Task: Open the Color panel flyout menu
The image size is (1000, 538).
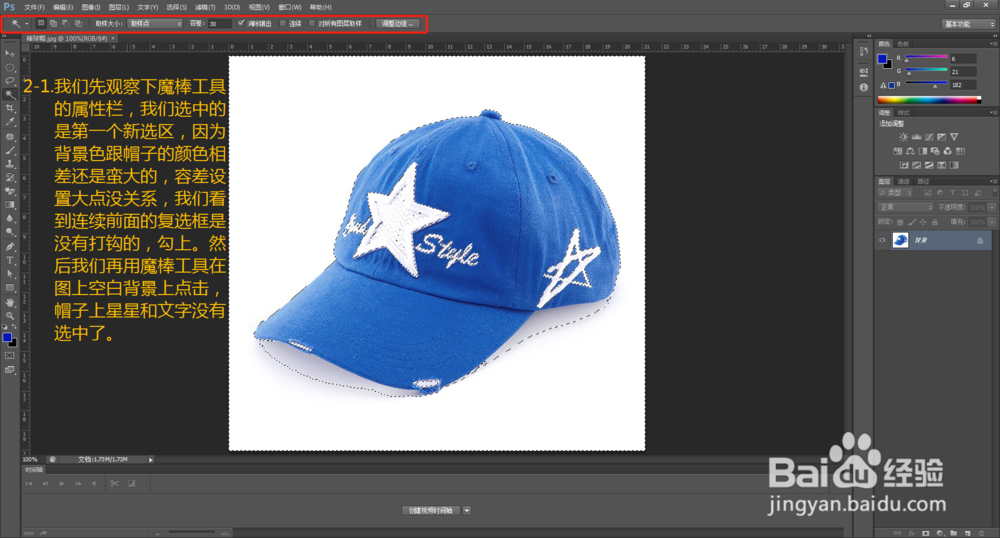Action: click(x=992, y=44)
